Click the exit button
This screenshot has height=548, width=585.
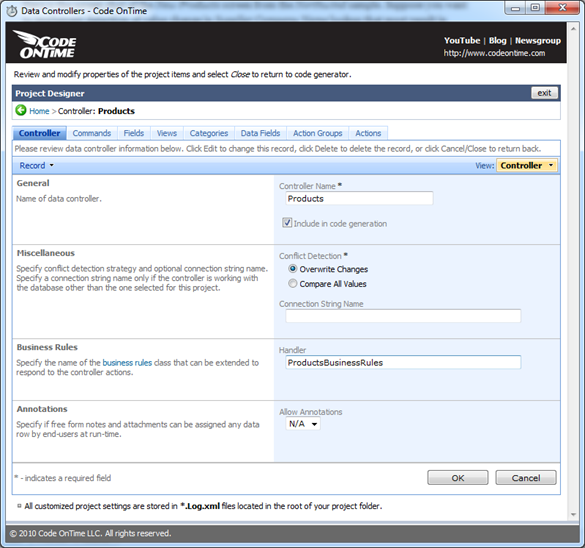(544, 93)
